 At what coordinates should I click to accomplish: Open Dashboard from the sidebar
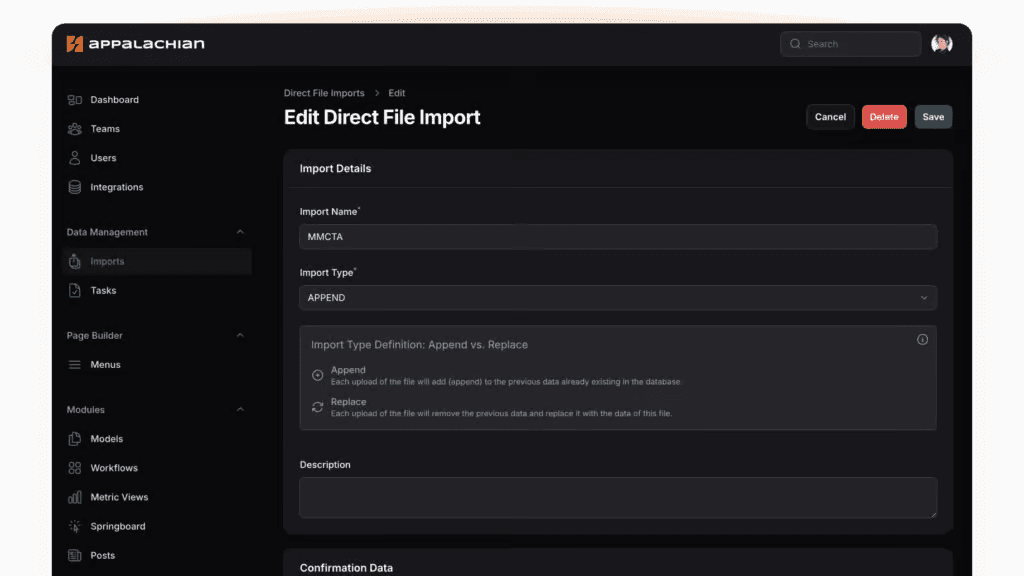[114, 100]
